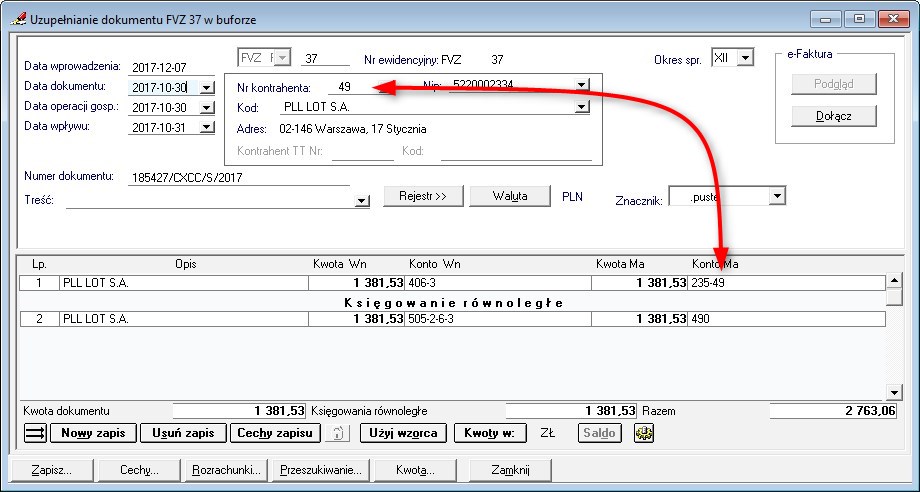
Task: Open the Data dokumentu date dropdown
Action: 206,87
